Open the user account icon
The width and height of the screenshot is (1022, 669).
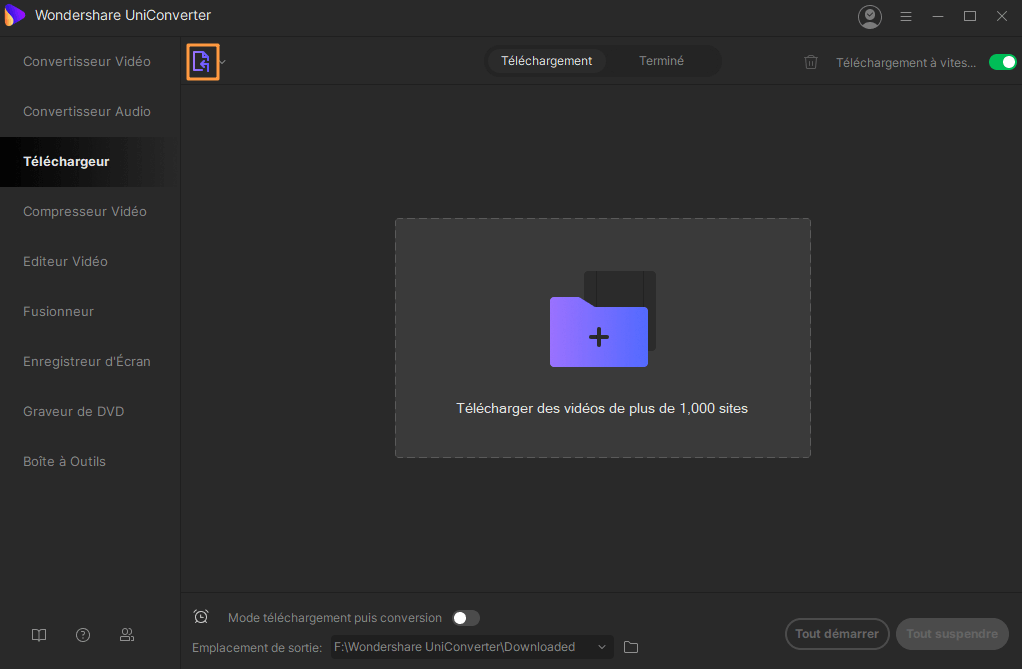[x=870, y=16]
